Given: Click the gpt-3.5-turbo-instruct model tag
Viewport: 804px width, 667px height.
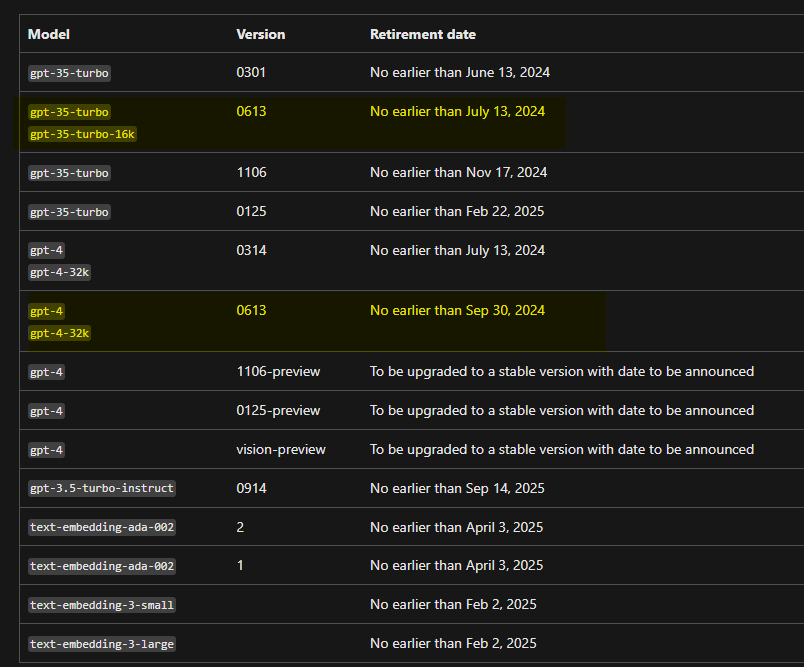Looking at the screenshot, I should coord(102,488).
